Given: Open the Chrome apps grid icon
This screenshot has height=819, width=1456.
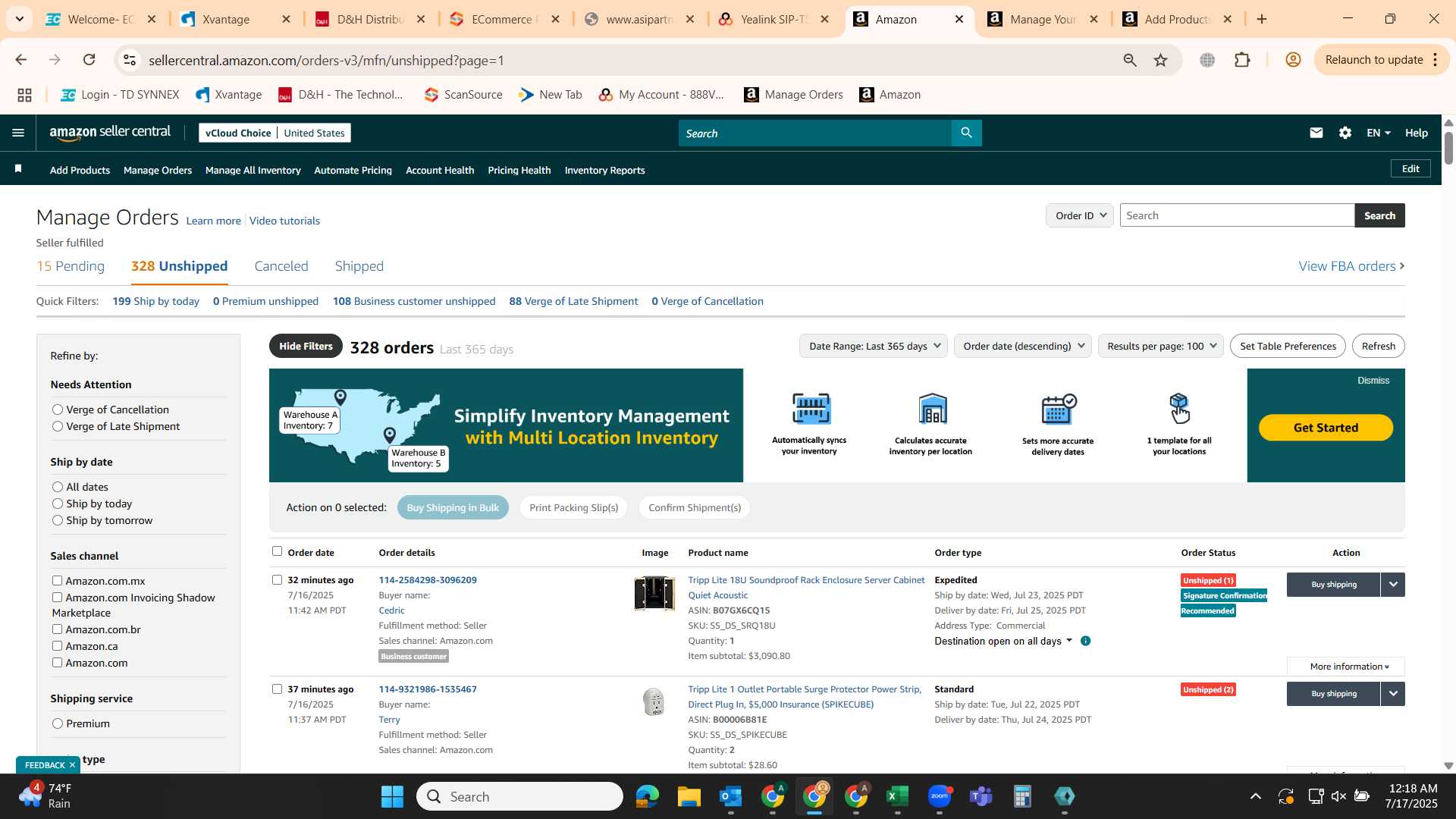Looking at the screenshot, I should [24, 95].
